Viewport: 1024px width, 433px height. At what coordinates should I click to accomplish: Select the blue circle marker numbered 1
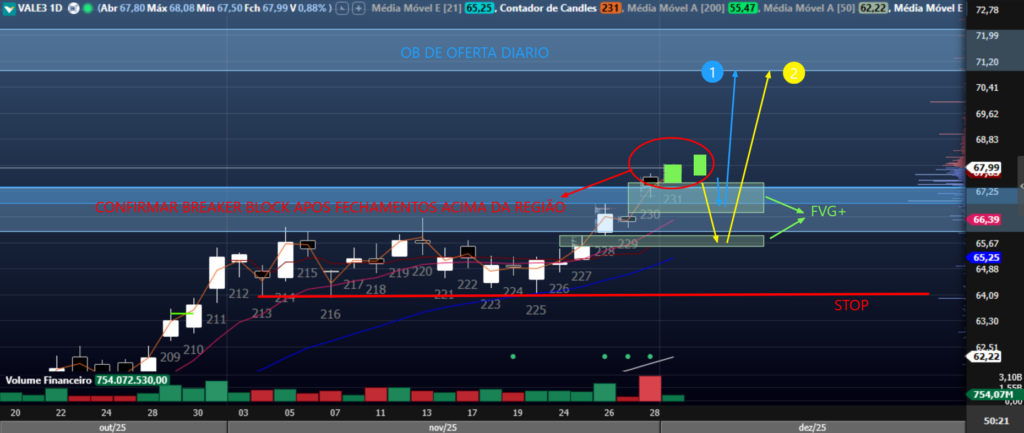coord(711,72)
